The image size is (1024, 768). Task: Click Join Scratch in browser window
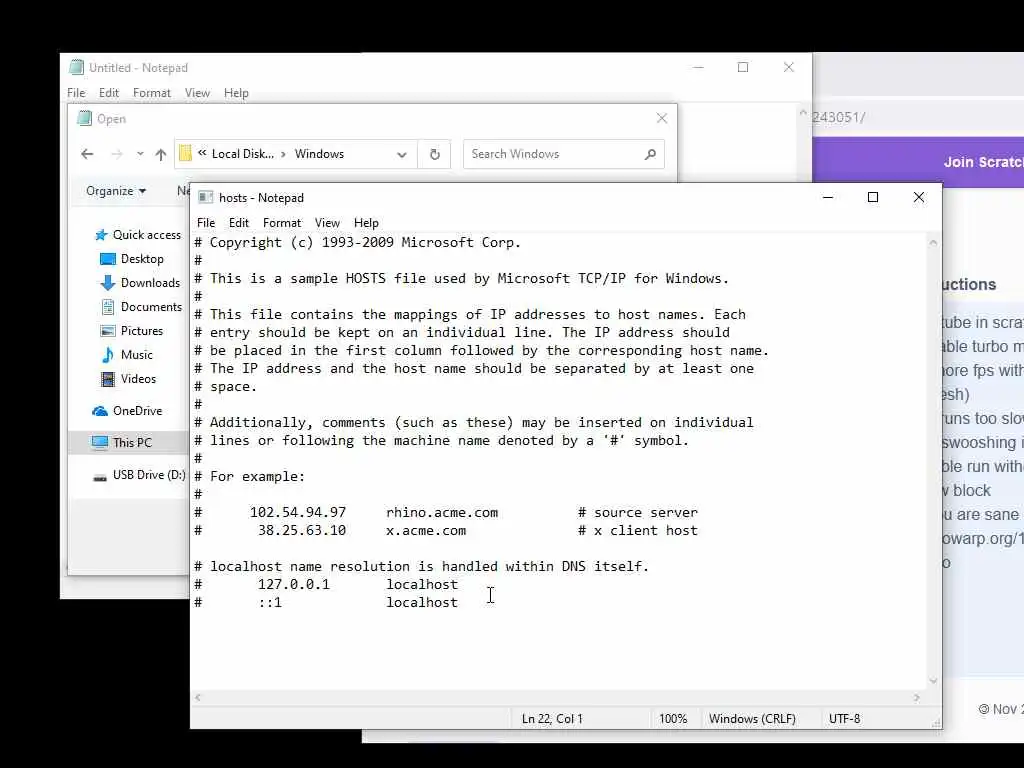983,162
